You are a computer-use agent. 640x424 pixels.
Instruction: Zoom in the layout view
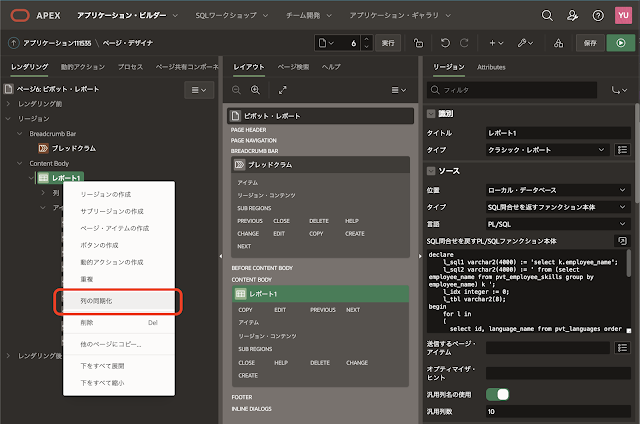[x=256, y=90]
